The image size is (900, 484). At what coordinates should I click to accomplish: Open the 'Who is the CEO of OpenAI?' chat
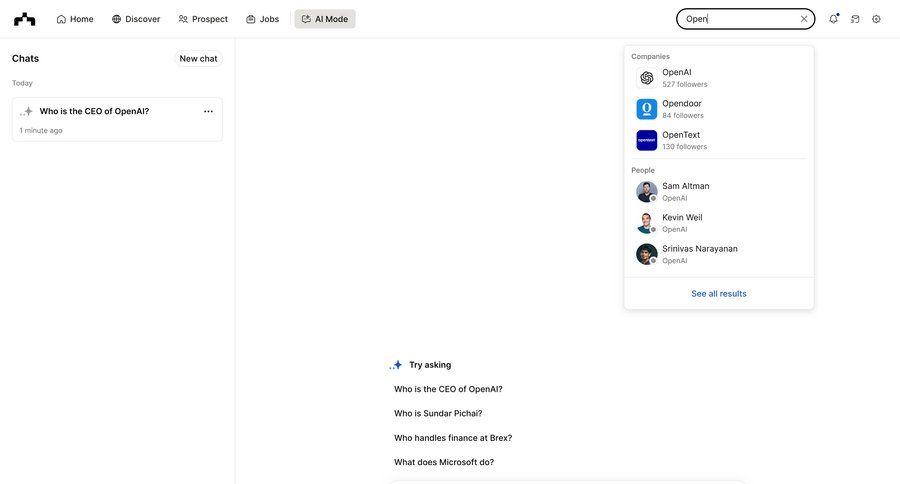click(117, 119)
